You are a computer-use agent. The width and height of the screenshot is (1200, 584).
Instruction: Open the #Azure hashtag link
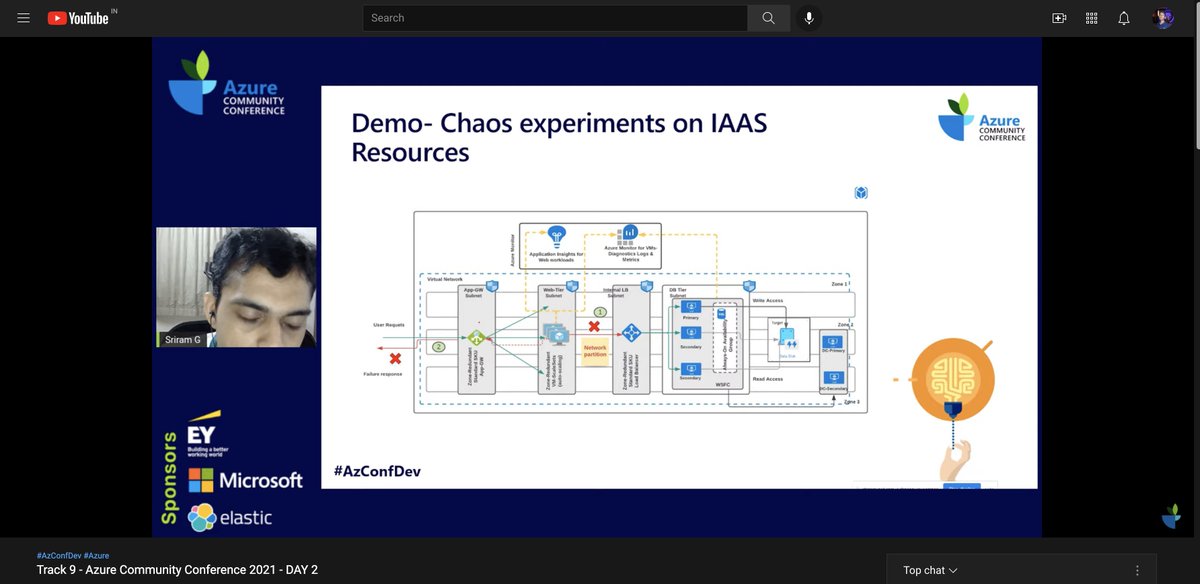click(97, 555)
